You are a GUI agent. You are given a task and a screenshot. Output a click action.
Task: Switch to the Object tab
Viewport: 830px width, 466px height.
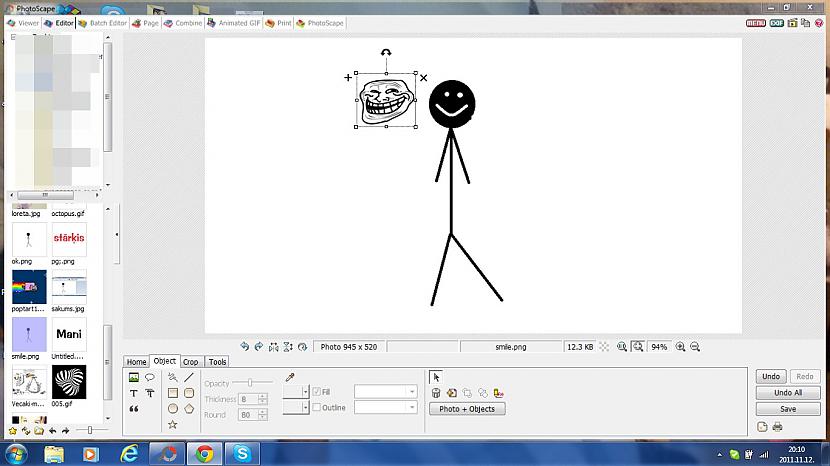pyautogui.click(x=165, y=361)
